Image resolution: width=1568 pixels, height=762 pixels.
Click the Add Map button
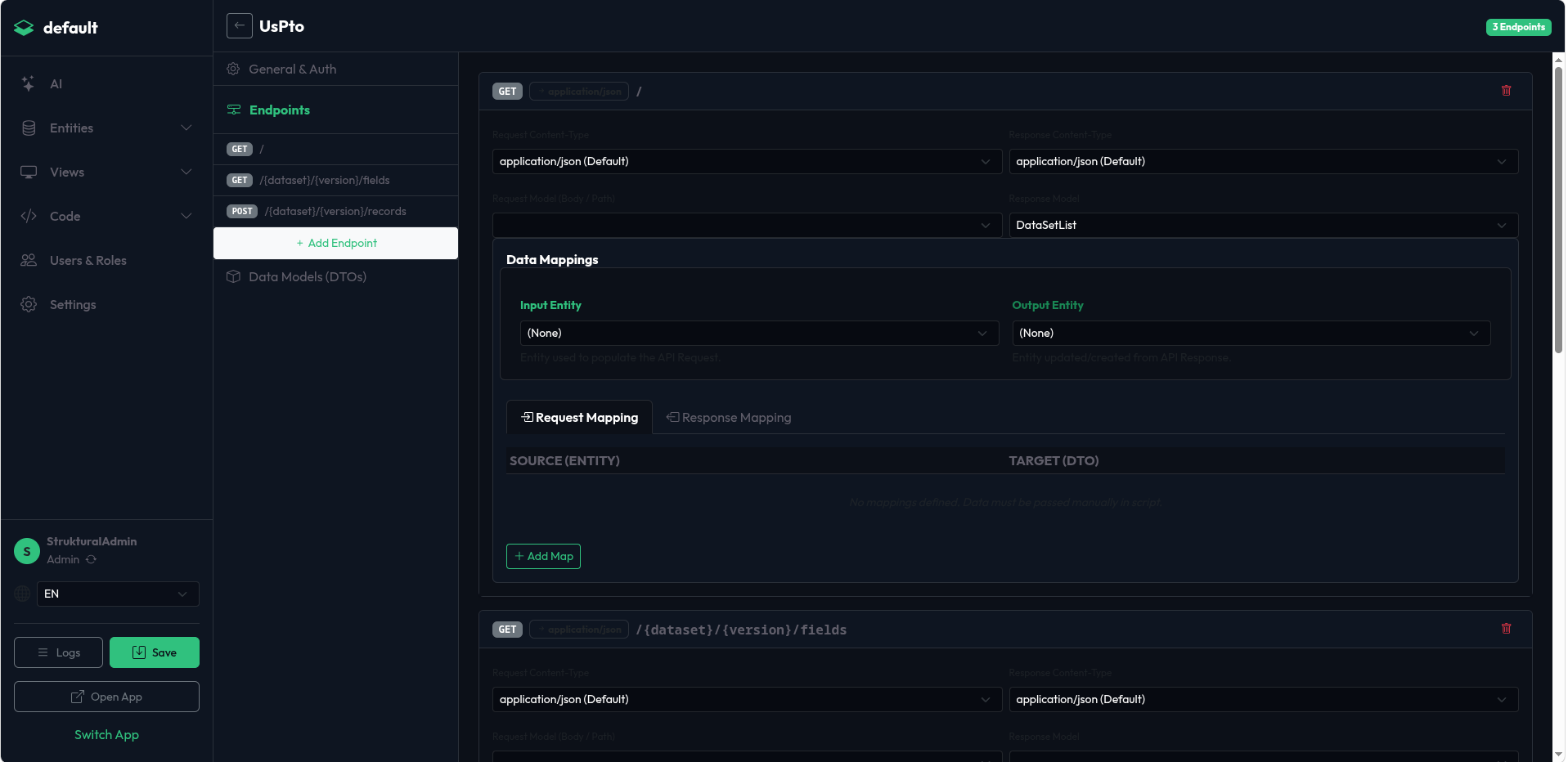pos(543,556)
